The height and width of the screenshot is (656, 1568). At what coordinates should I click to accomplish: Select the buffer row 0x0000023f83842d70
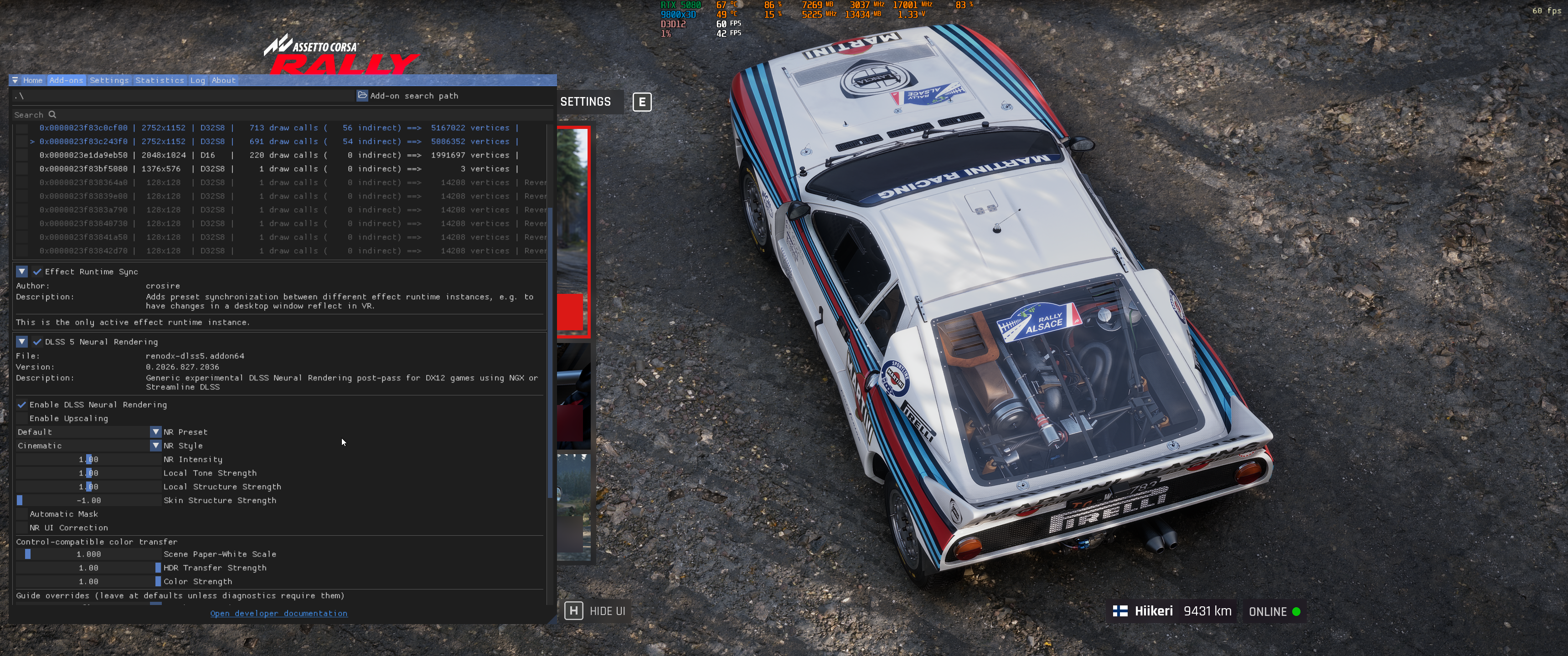[292, 251]
